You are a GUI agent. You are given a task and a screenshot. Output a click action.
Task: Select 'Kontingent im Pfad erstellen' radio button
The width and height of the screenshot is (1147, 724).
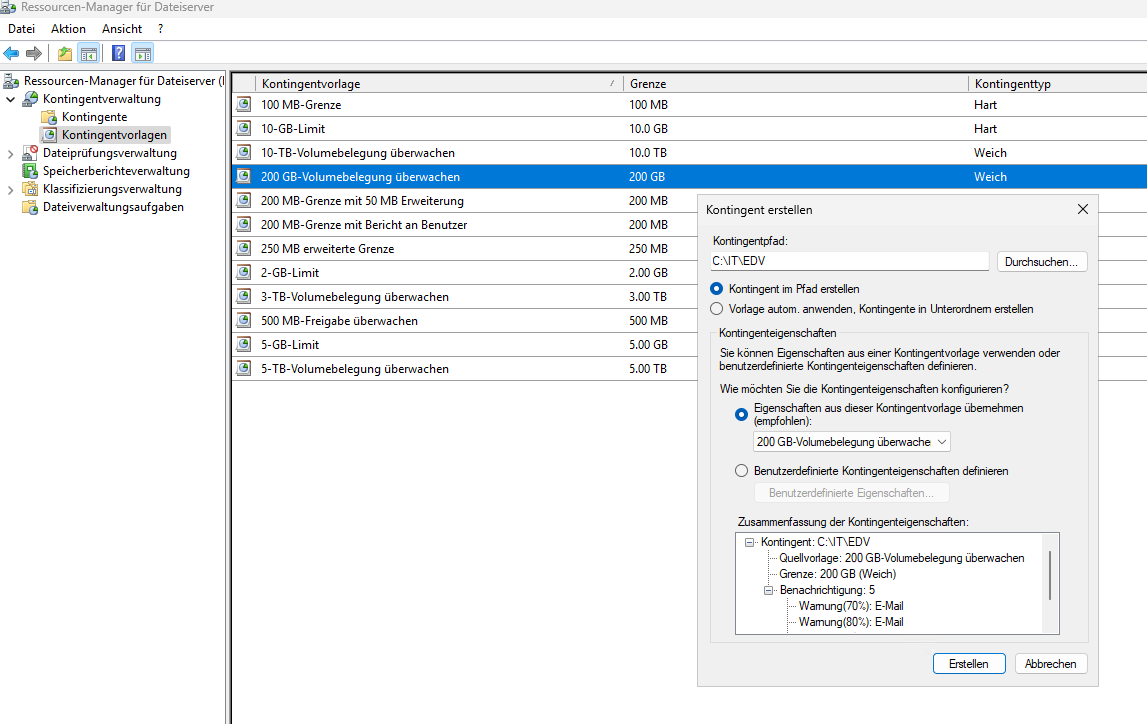coord(716,289)
